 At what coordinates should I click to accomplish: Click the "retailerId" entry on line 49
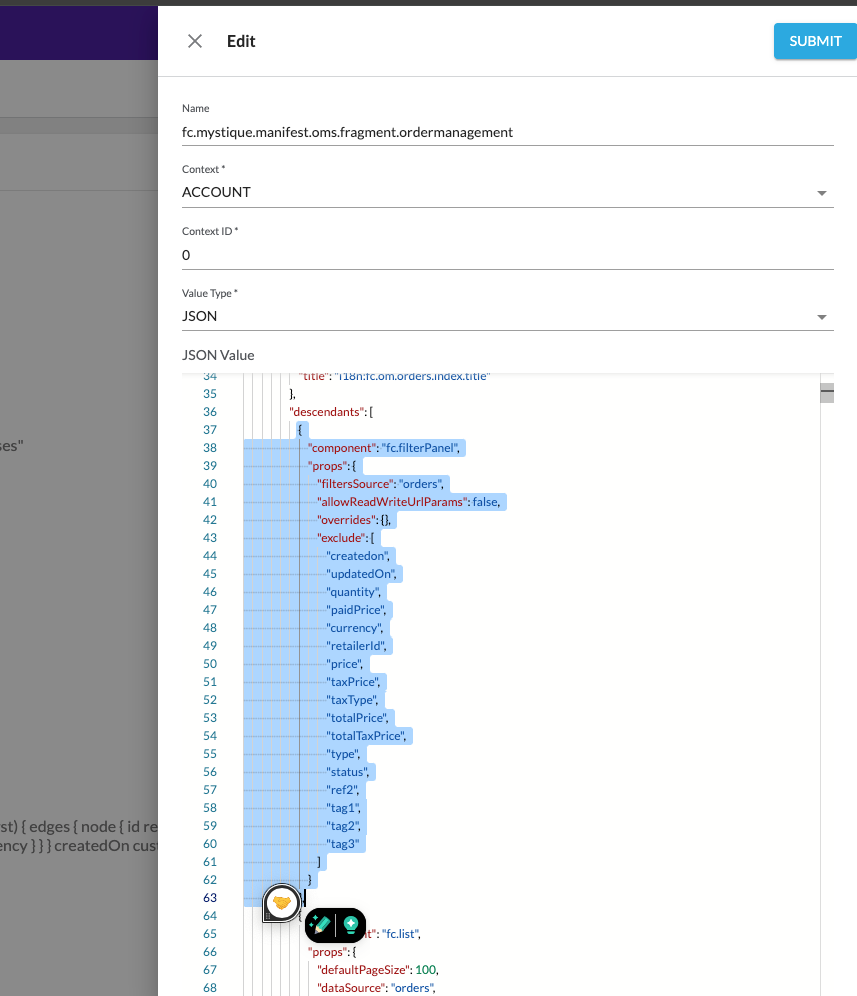point(356,646)
